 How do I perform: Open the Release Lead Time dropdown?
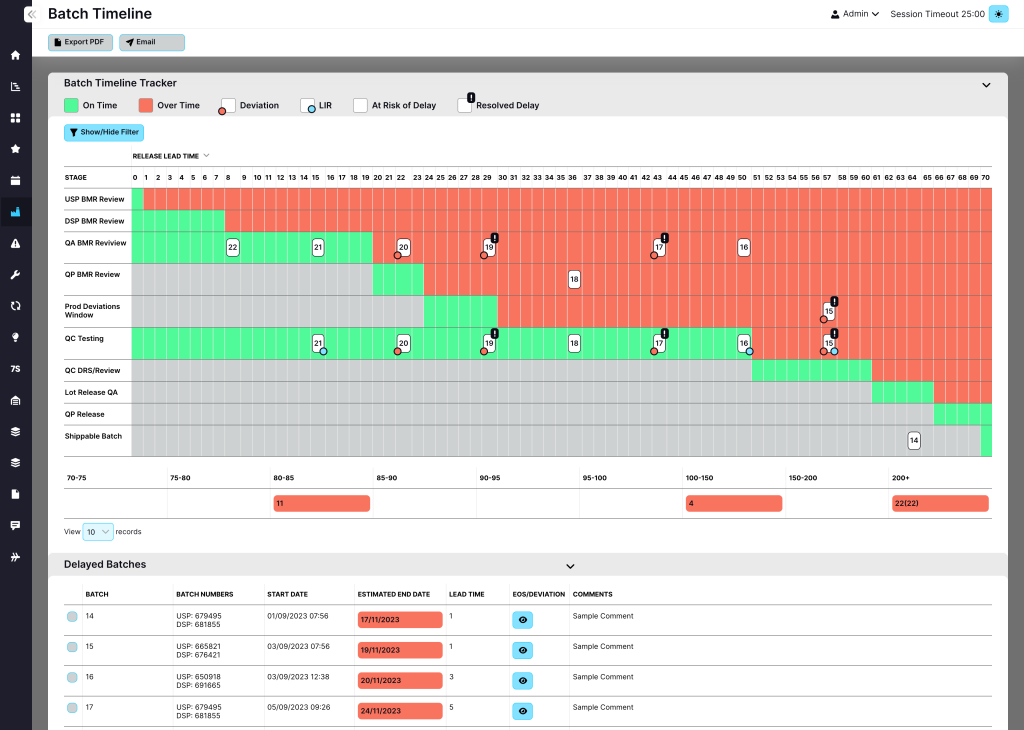point(170,156)
